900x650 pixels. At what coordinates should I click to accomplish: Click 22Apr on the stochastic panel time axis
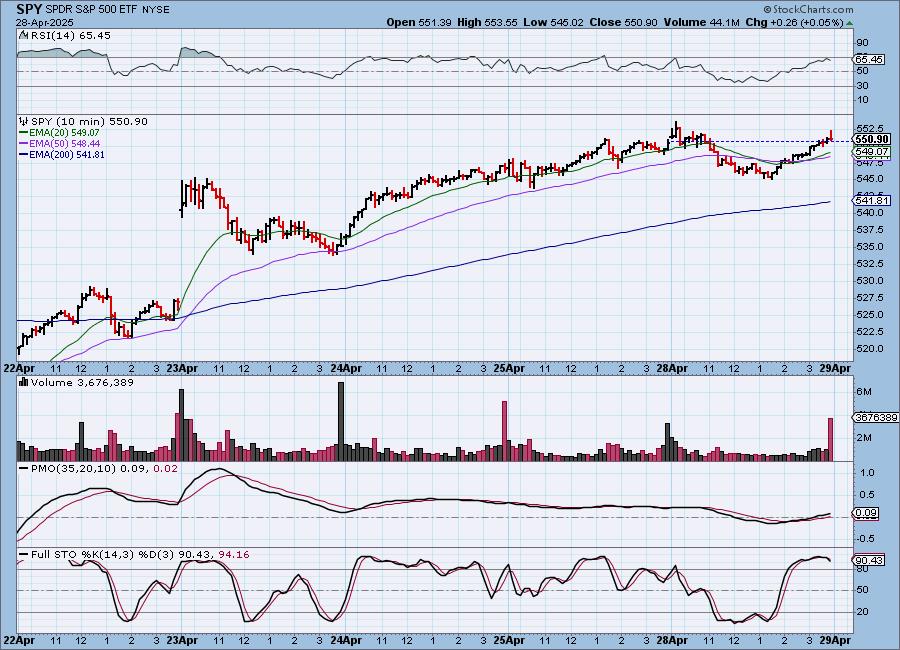click(x=20, y=640)
